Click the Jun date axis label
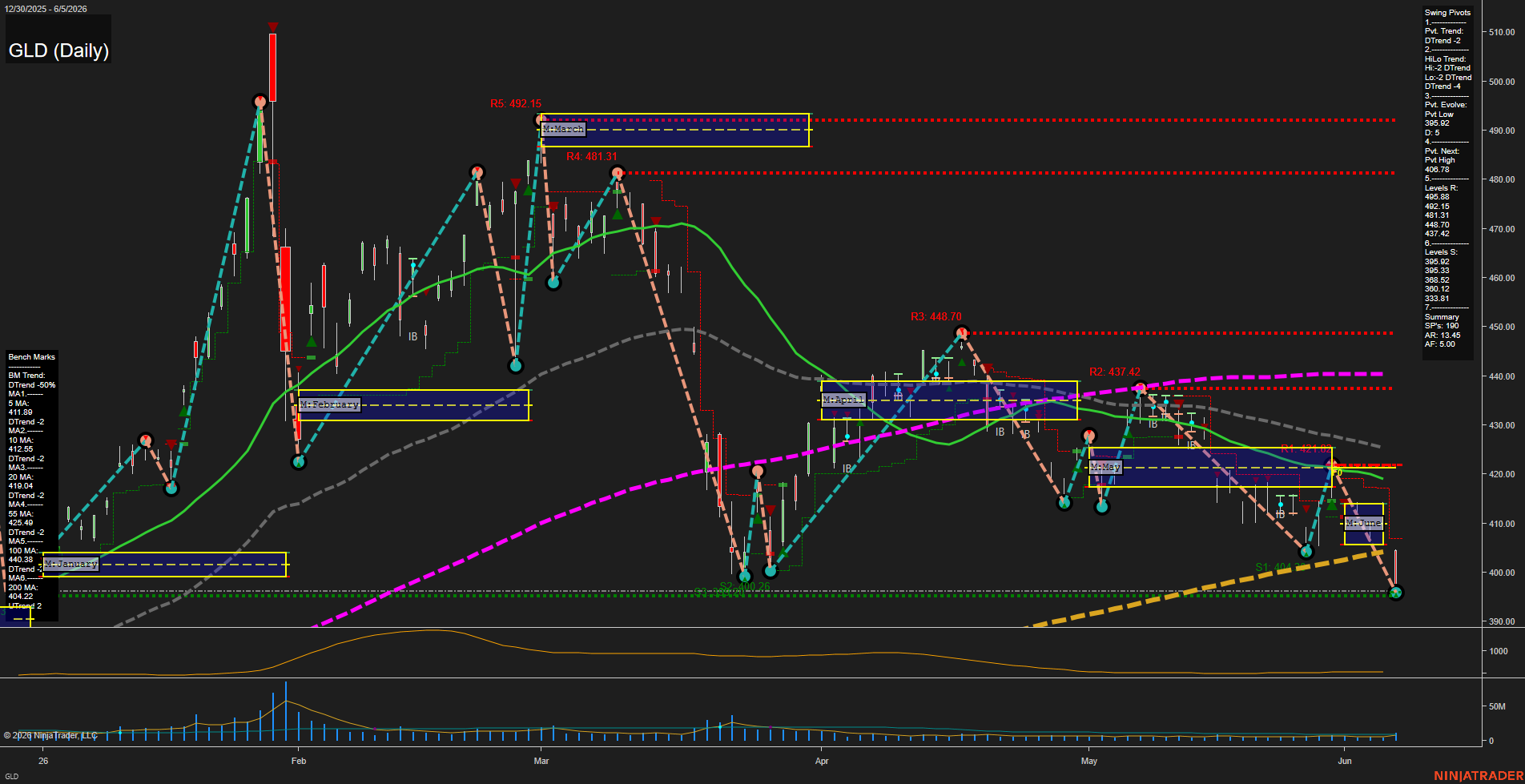 click(x=1345, y=761)
